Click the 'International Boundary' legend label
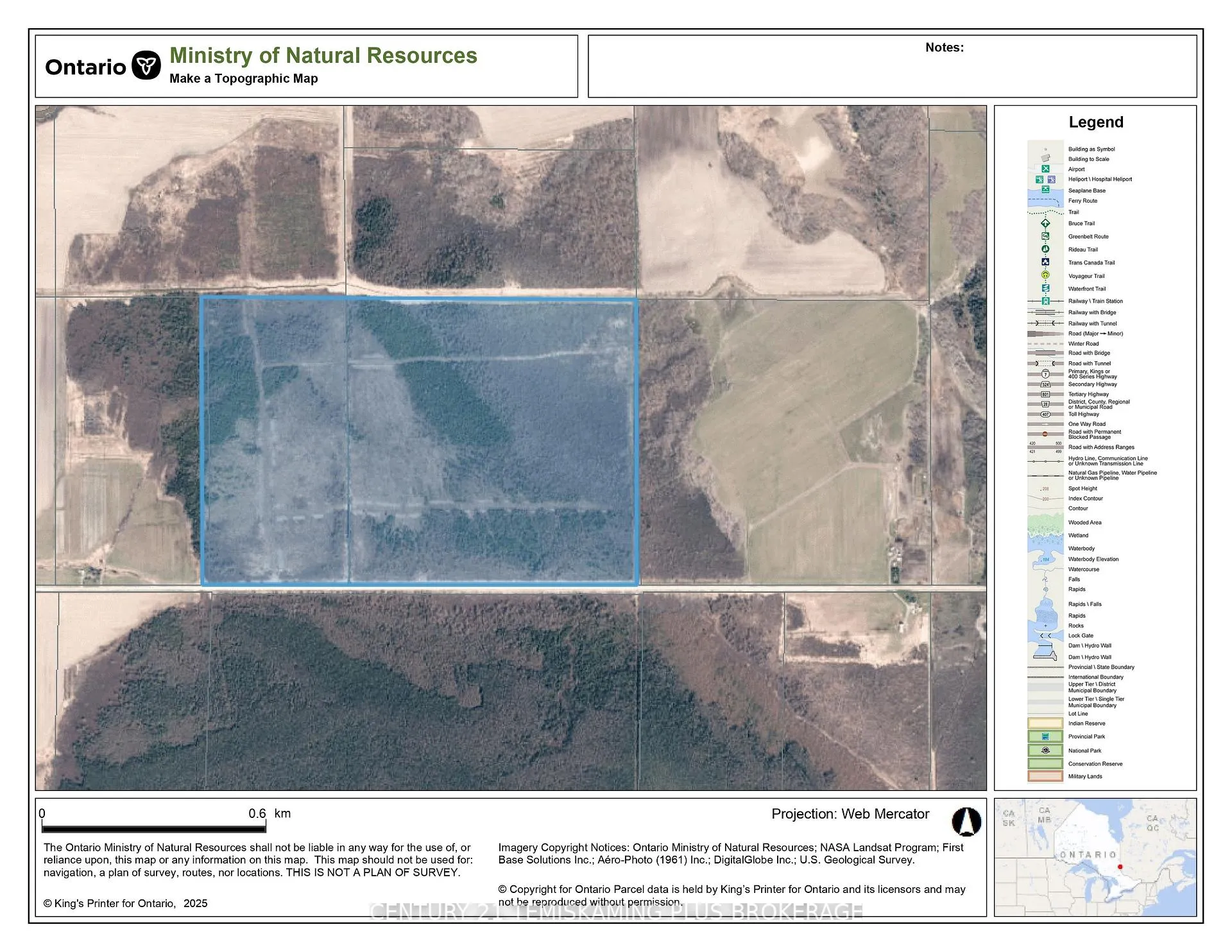This screenshot has height=952, width=1232. tap(1096, 677)
